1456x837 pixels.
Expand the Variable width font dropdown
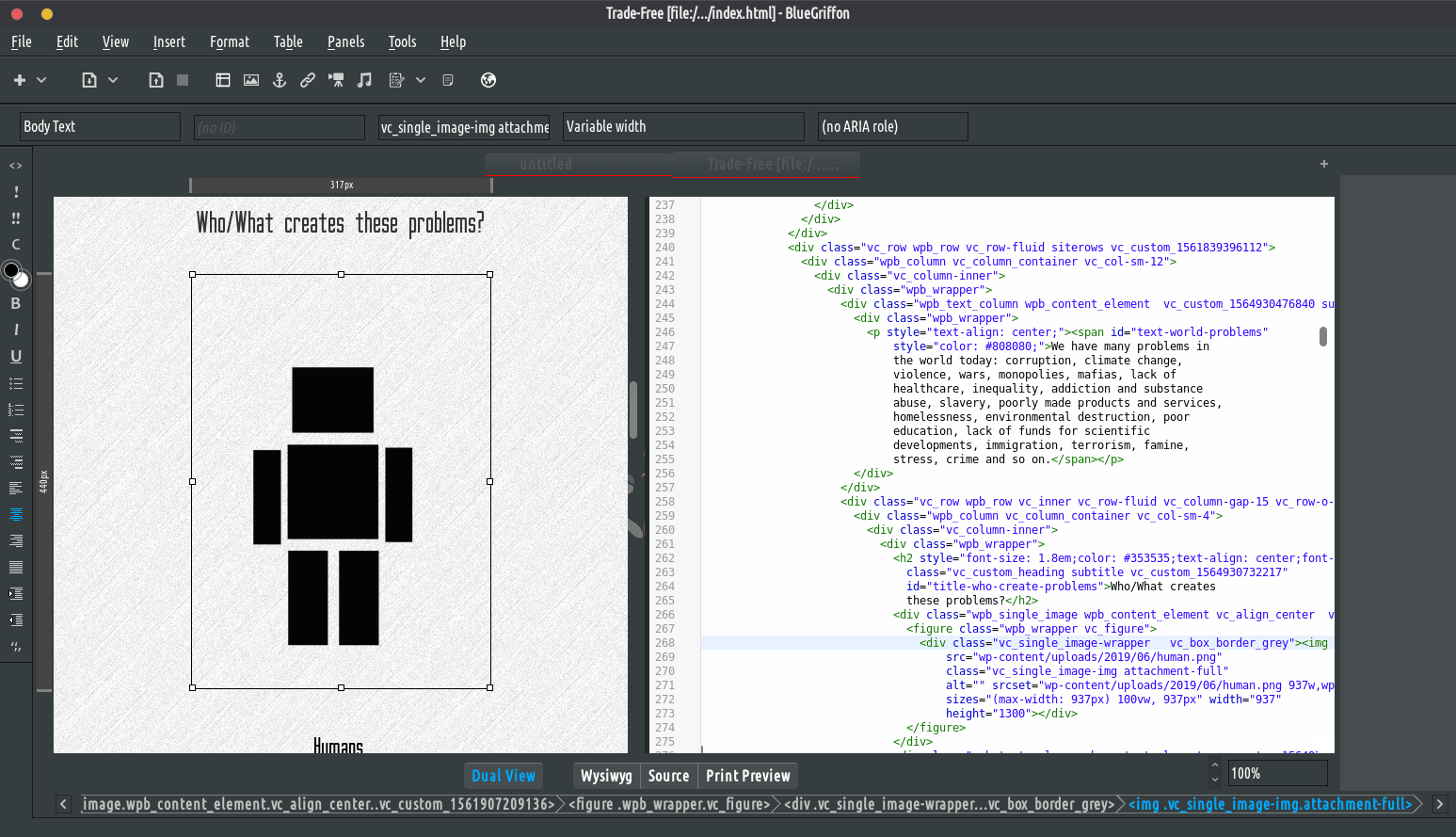pos(683,126)
